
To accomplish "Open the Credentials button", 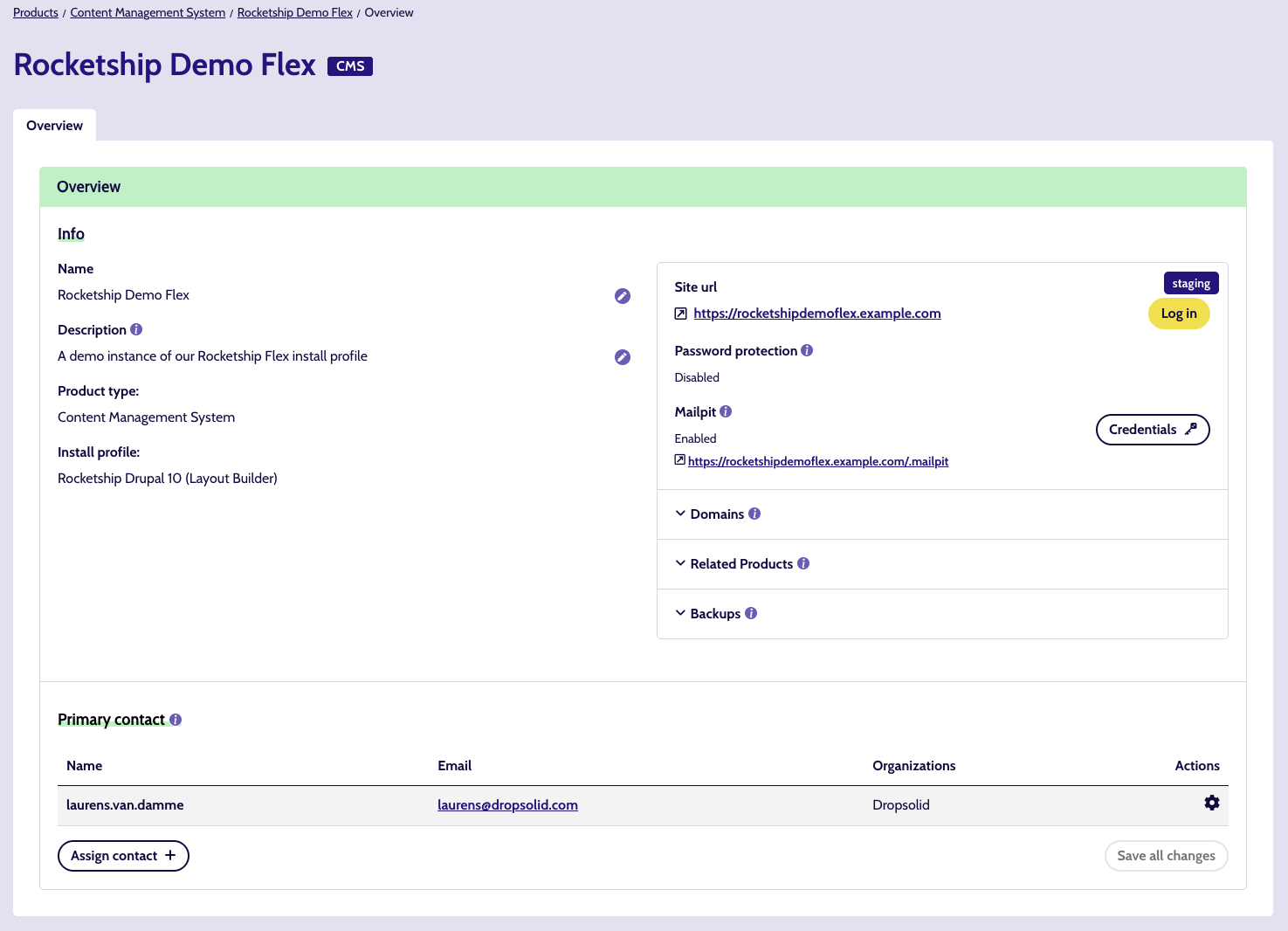I will pyautogui.click(x=1153, y=430).
